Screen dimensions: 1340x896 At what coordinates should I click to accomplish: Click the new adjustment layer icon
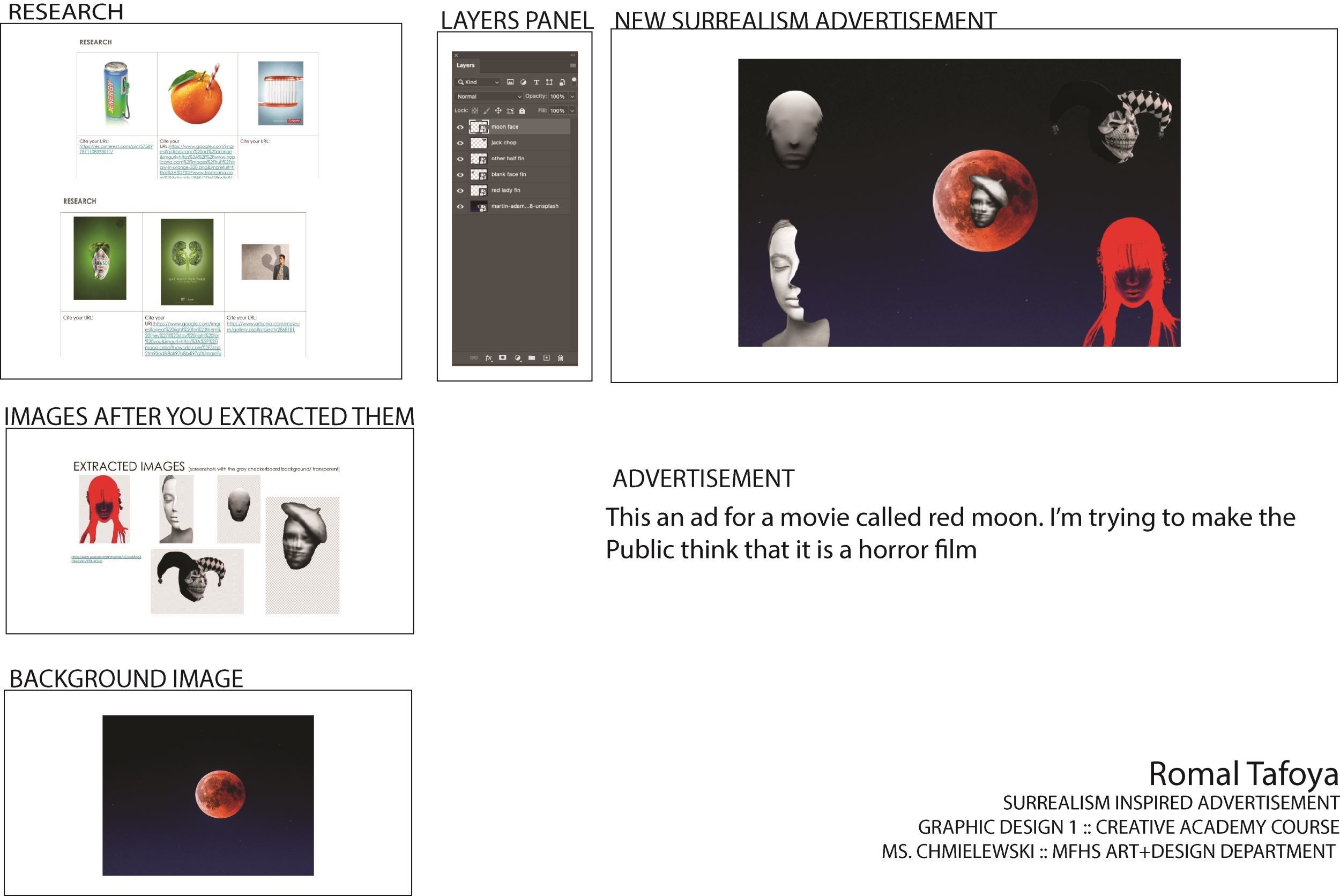click(517, 358)
